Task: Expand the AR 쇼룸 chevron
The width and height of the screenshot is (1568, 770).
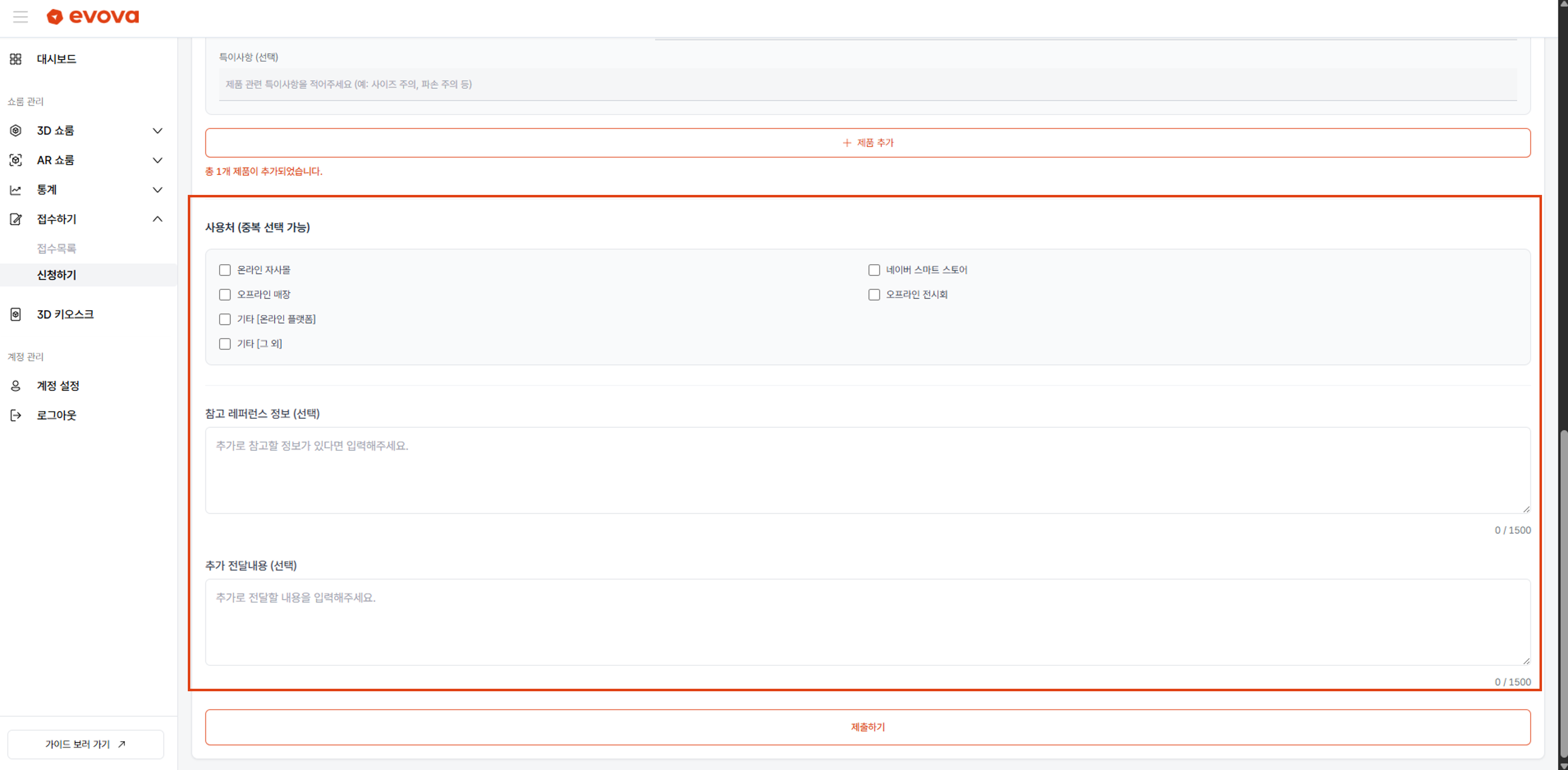Action: (x=157, y=160)
